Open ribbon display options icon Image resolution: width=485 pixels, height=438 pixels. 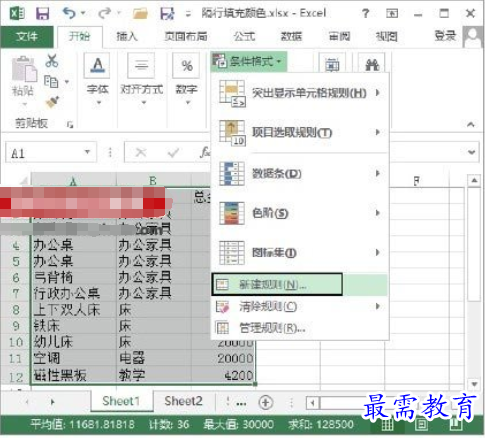click(x=392, y=13)
